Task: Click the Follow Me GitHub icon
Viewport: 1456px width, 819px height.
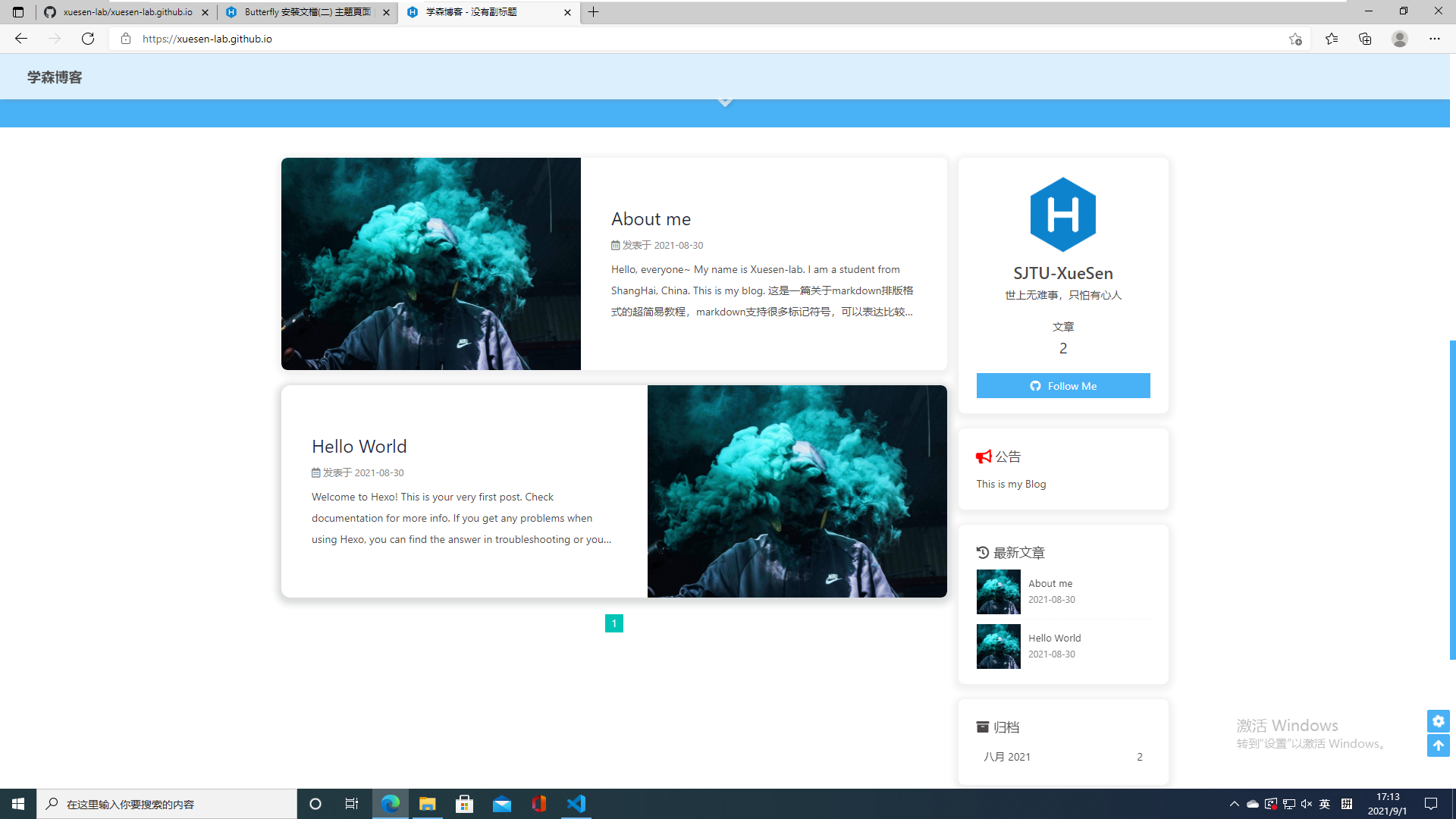Action: 1035,386
